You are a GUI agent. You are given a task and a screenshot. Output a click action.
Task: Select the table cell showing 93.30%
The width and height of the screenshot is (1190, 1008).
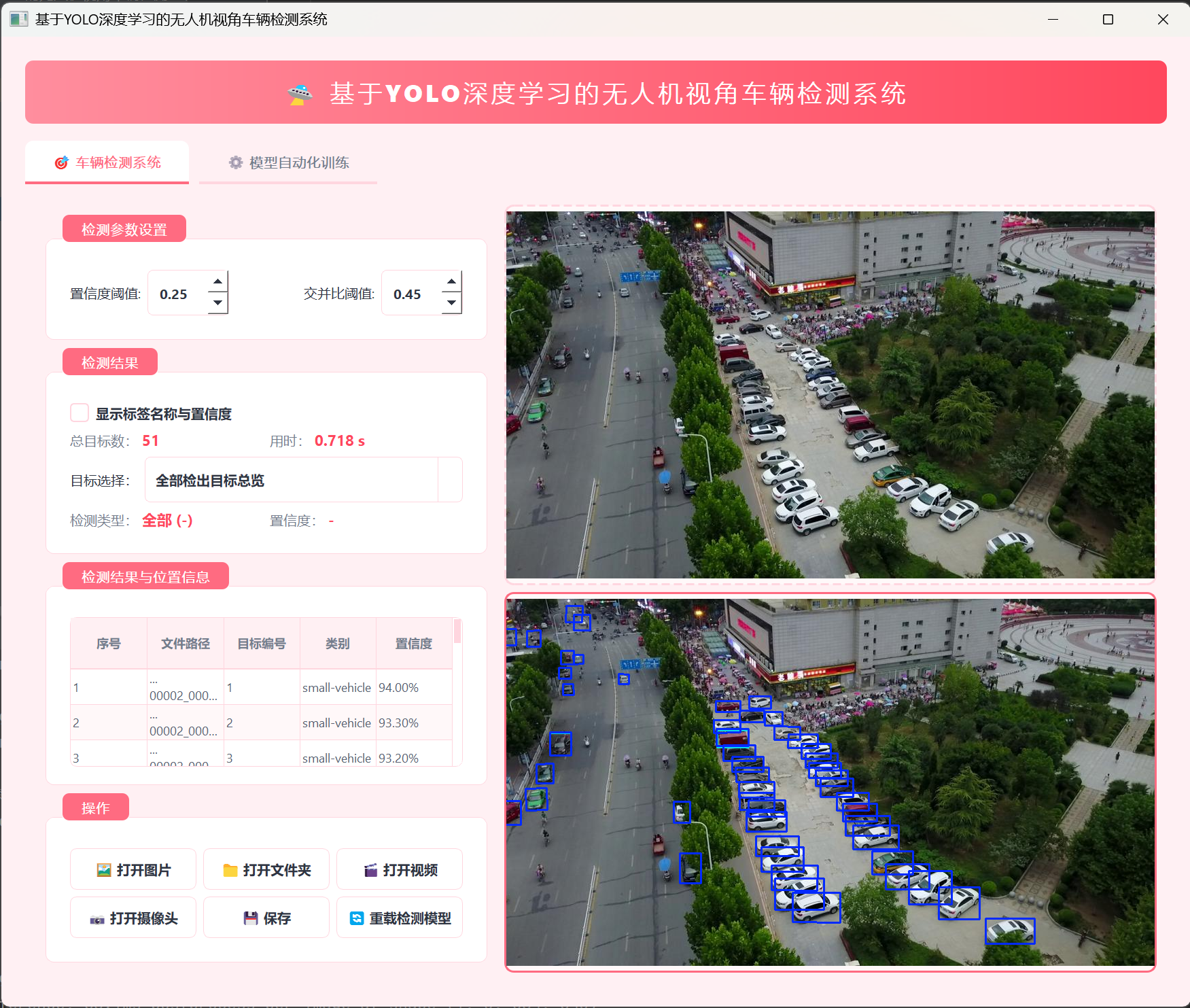click(414, 723)
